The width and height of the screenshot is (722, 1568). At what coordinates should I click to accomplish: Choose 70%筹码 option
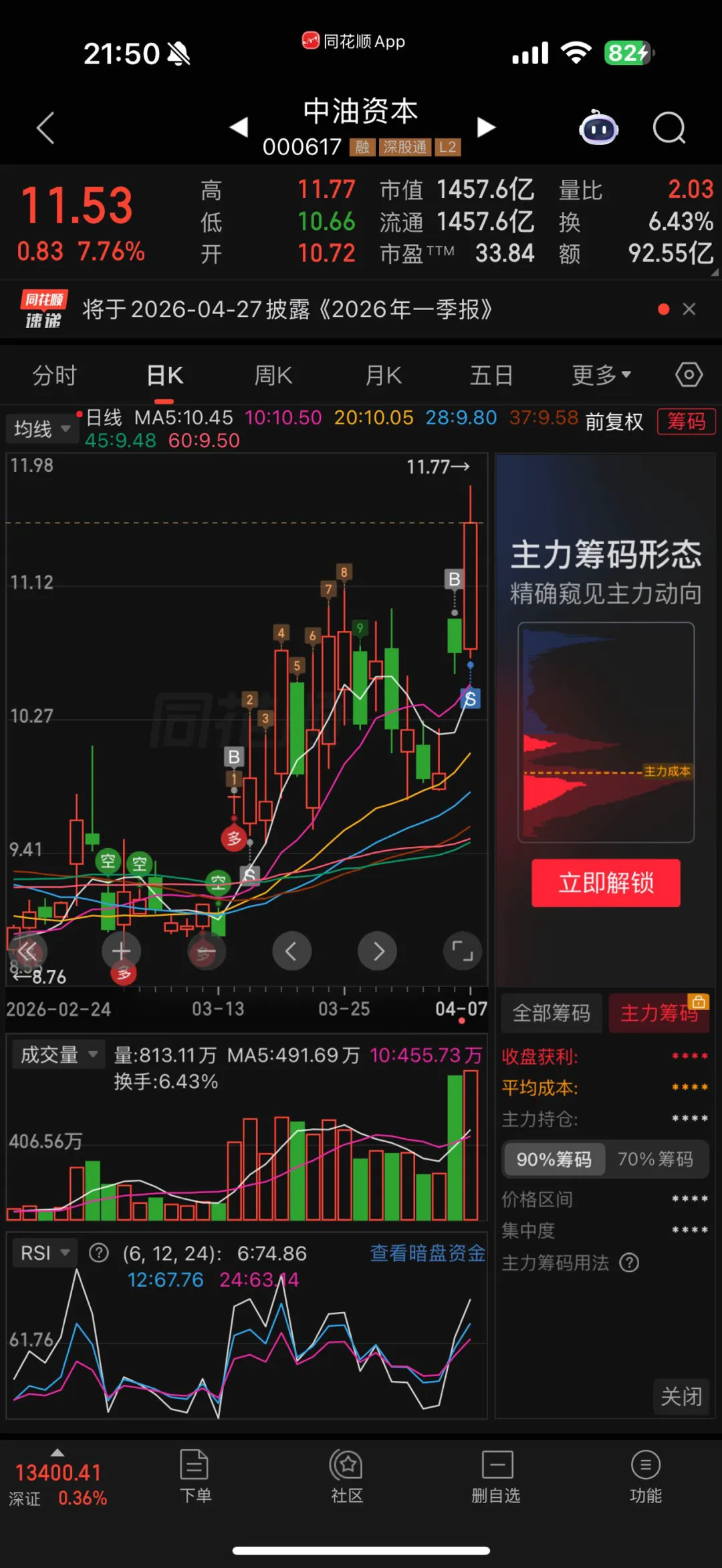655,1159
